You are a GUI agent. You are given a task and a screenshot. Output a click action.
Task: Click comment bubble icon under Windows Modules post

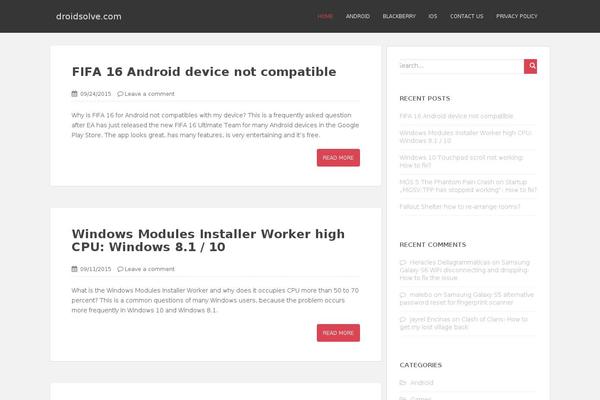point(120,269)
